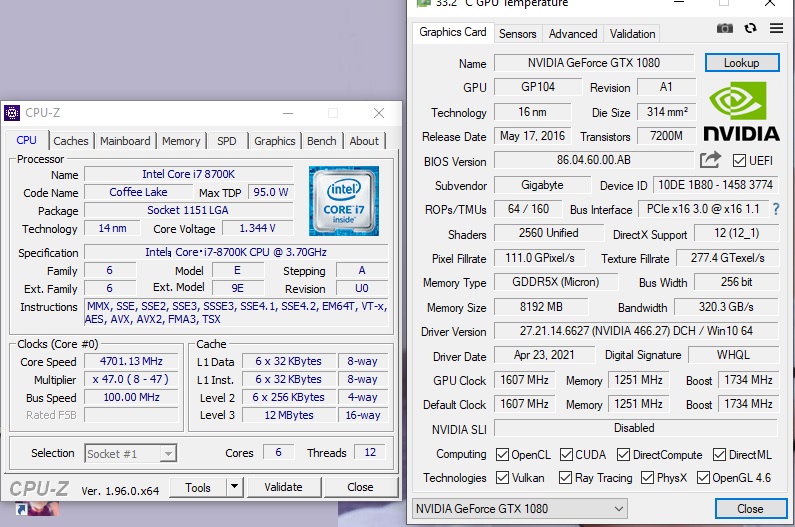Toggle the Vulkan checkbox

(502, 477)
